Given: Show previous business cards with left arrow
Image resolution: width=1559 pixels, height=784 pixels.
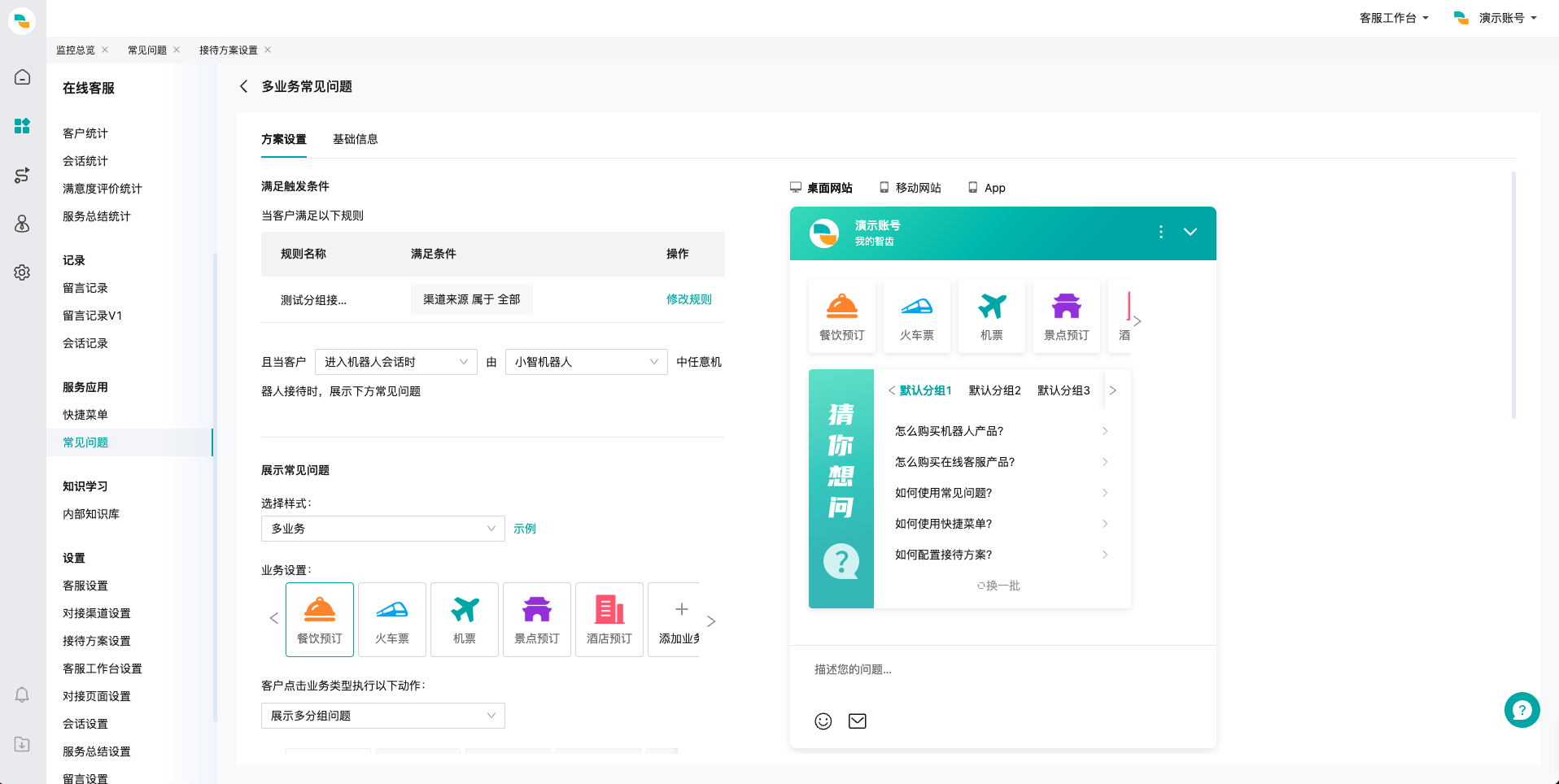Looking at the screenshot, I should click(274, 619).
